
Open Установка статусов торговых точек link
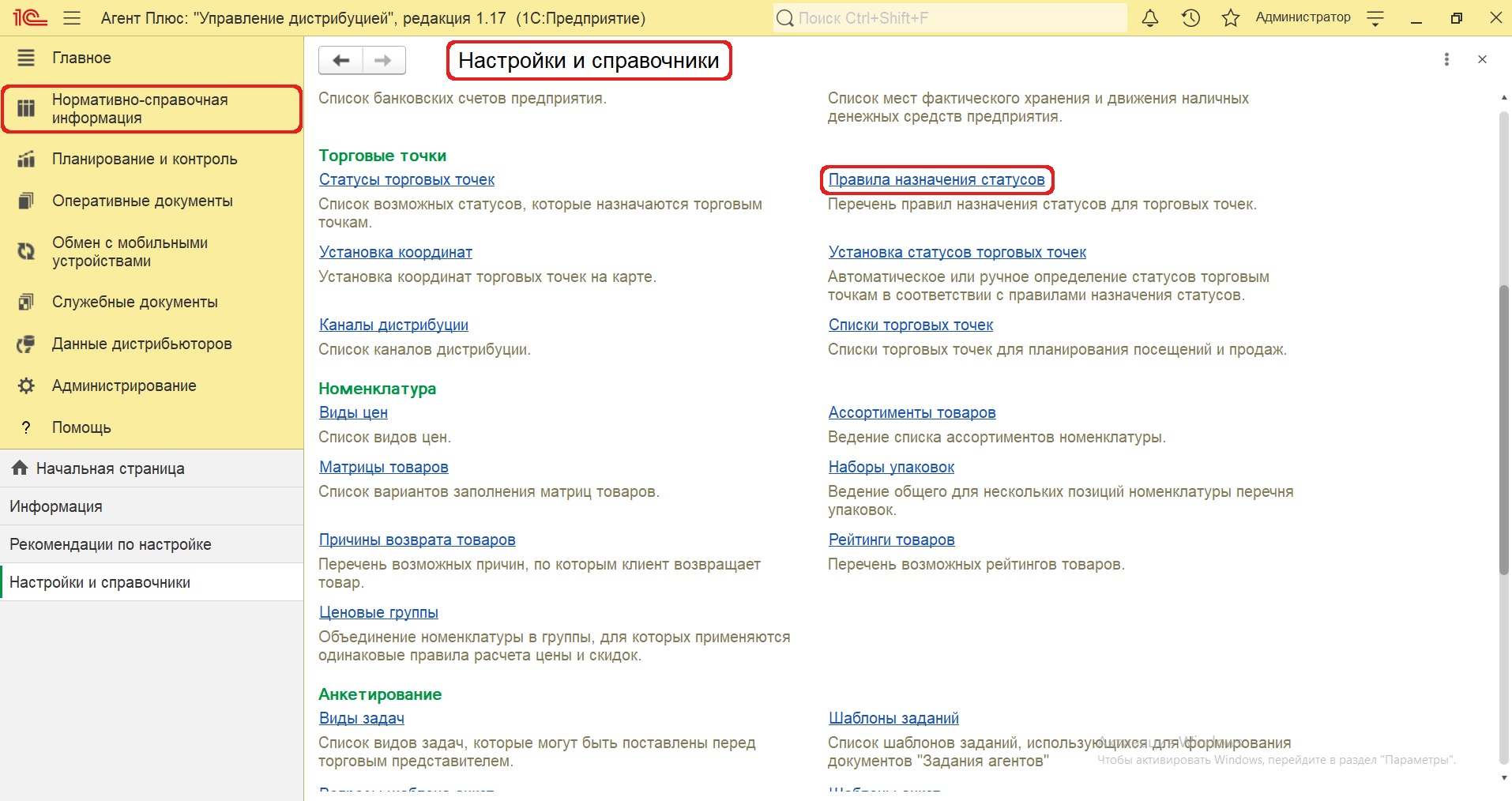point(957,252)
